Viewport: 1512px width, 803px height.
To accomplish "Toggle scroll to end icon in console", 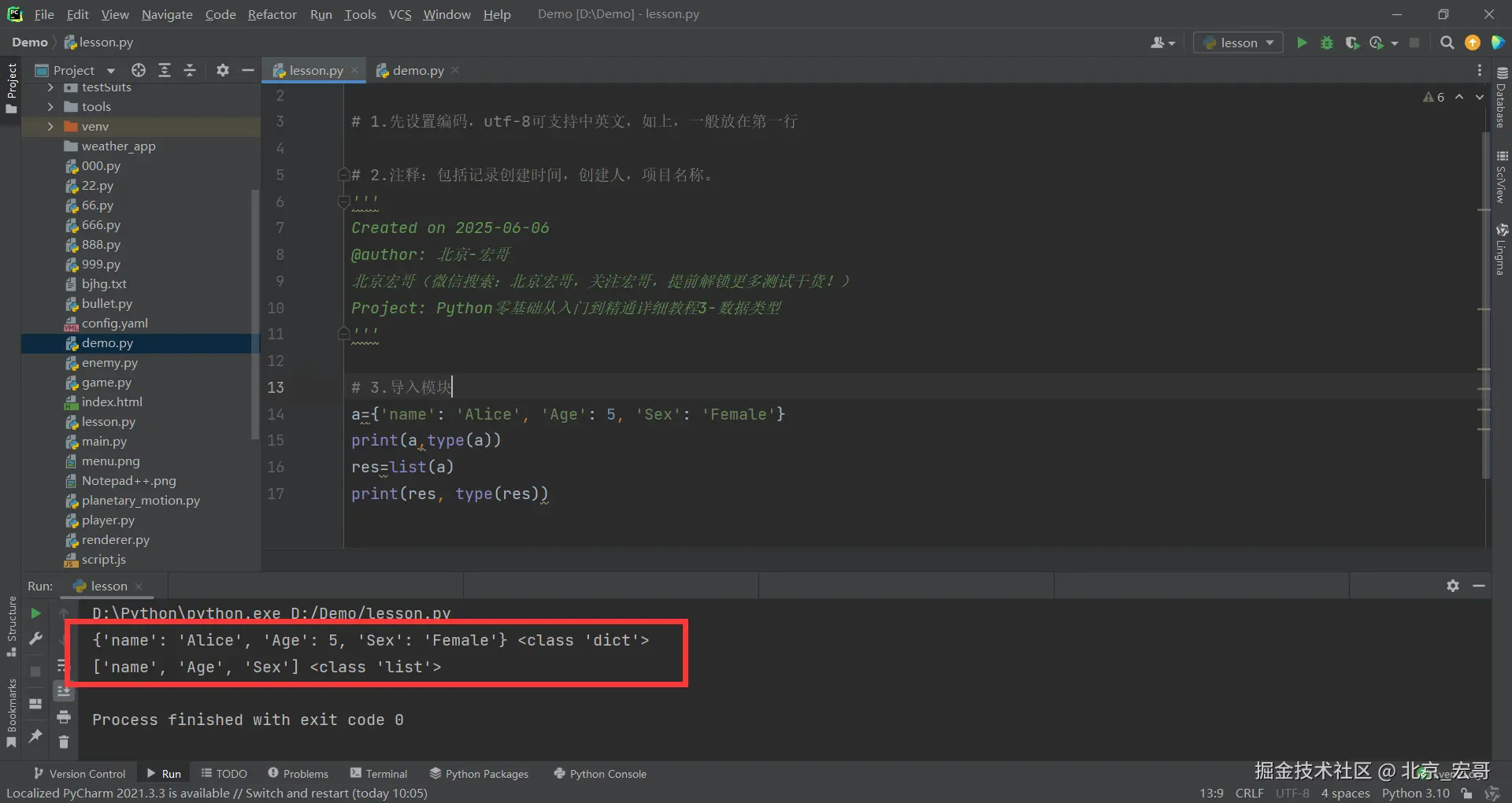I will tap(64, 691).
